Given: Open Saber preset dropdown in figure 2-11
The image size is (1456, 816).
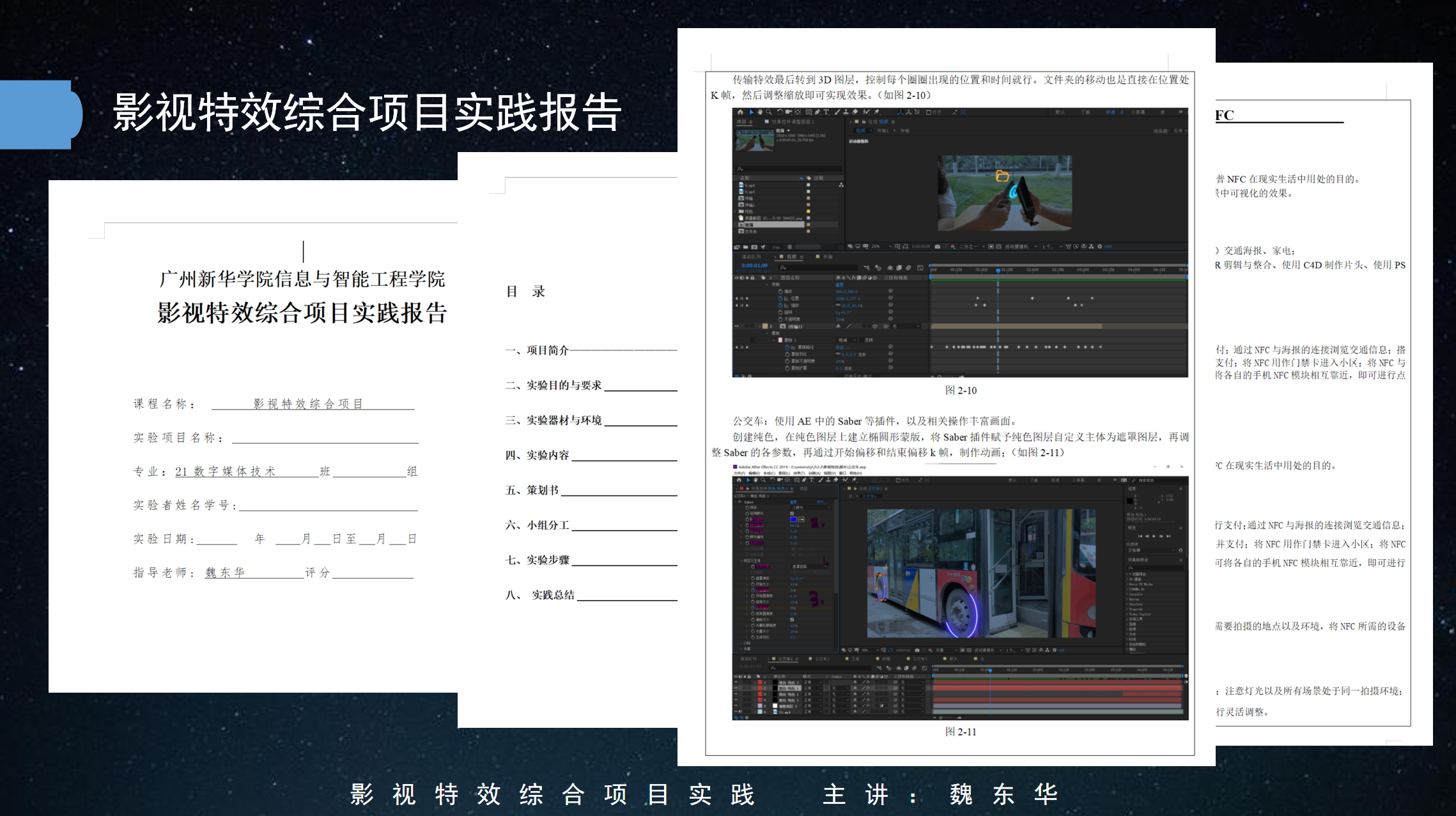Looking at the screenshot, I should click(810, 507).
